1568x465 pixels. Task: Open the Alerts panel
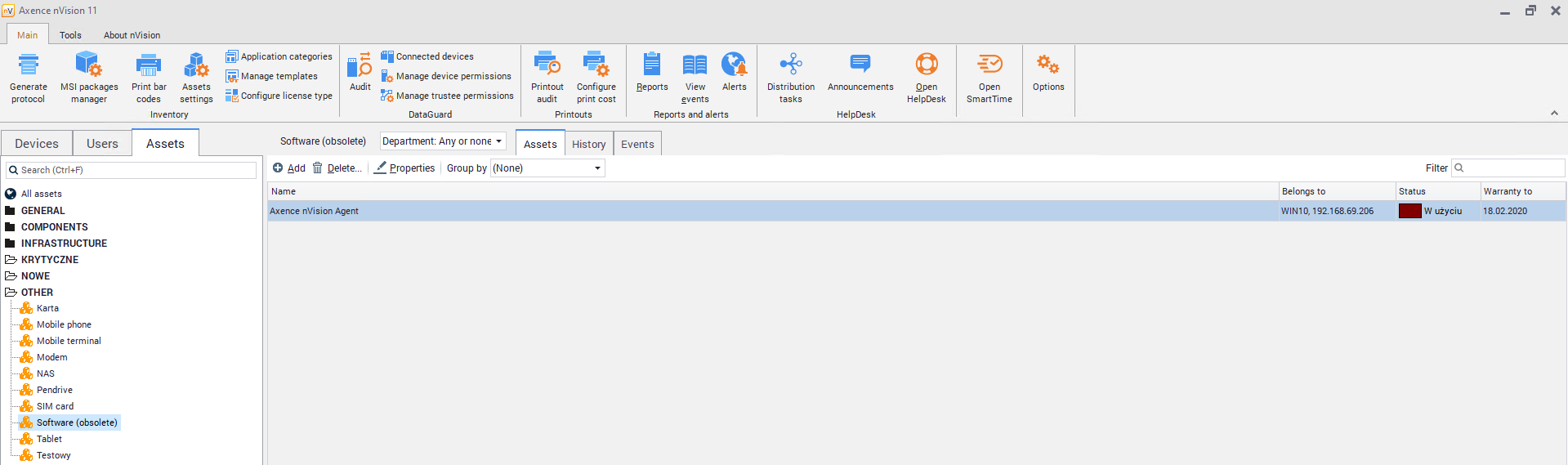[x=734, y=65]
